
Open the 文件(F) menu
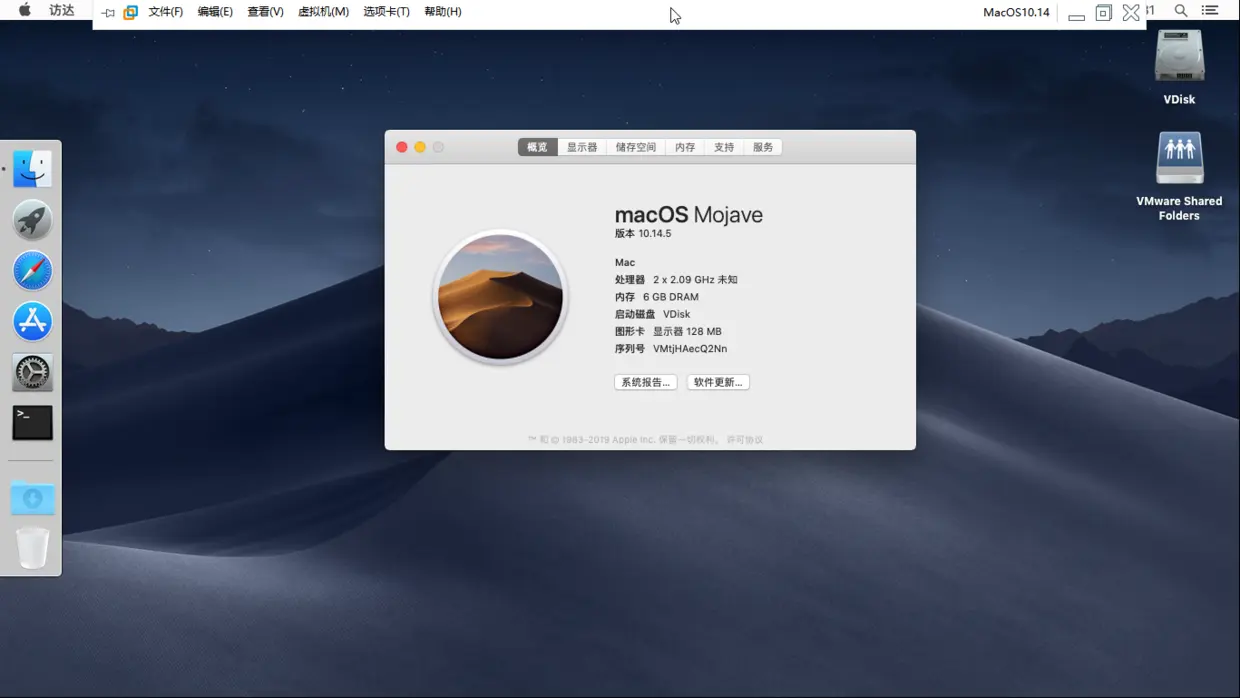pyautogui.click(x=165, y=12)
